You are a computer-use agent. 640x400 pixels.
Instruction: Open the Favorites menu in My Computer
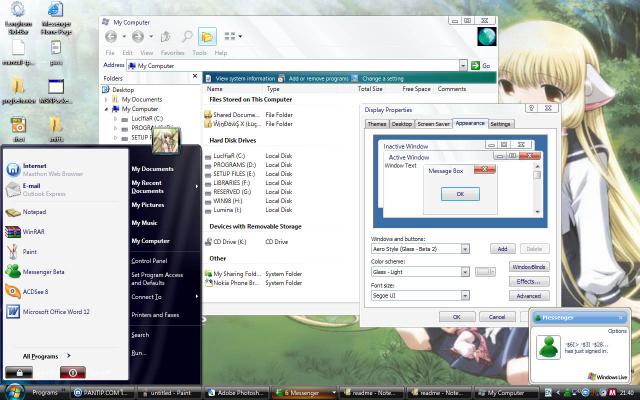click(x=172, y=53)
